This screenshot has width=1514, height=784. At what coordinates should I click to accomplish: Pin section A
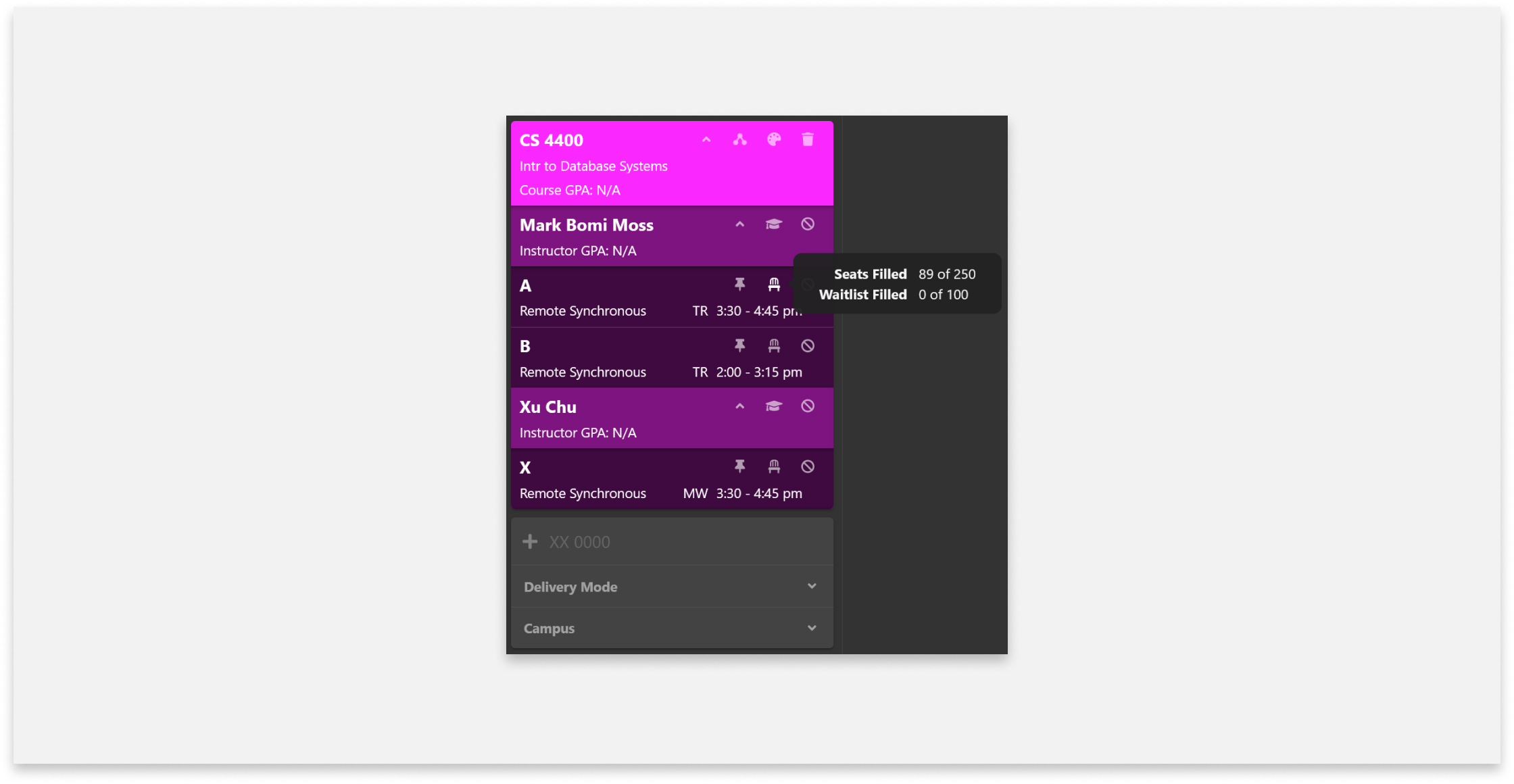click(x=740, y=285)
